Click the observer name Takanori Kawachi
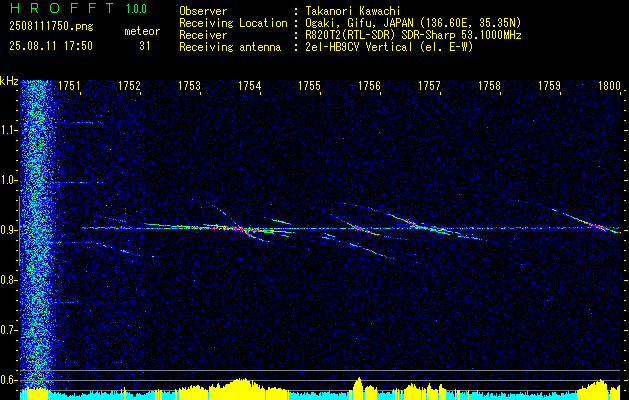629x400 pixels. 353,11
